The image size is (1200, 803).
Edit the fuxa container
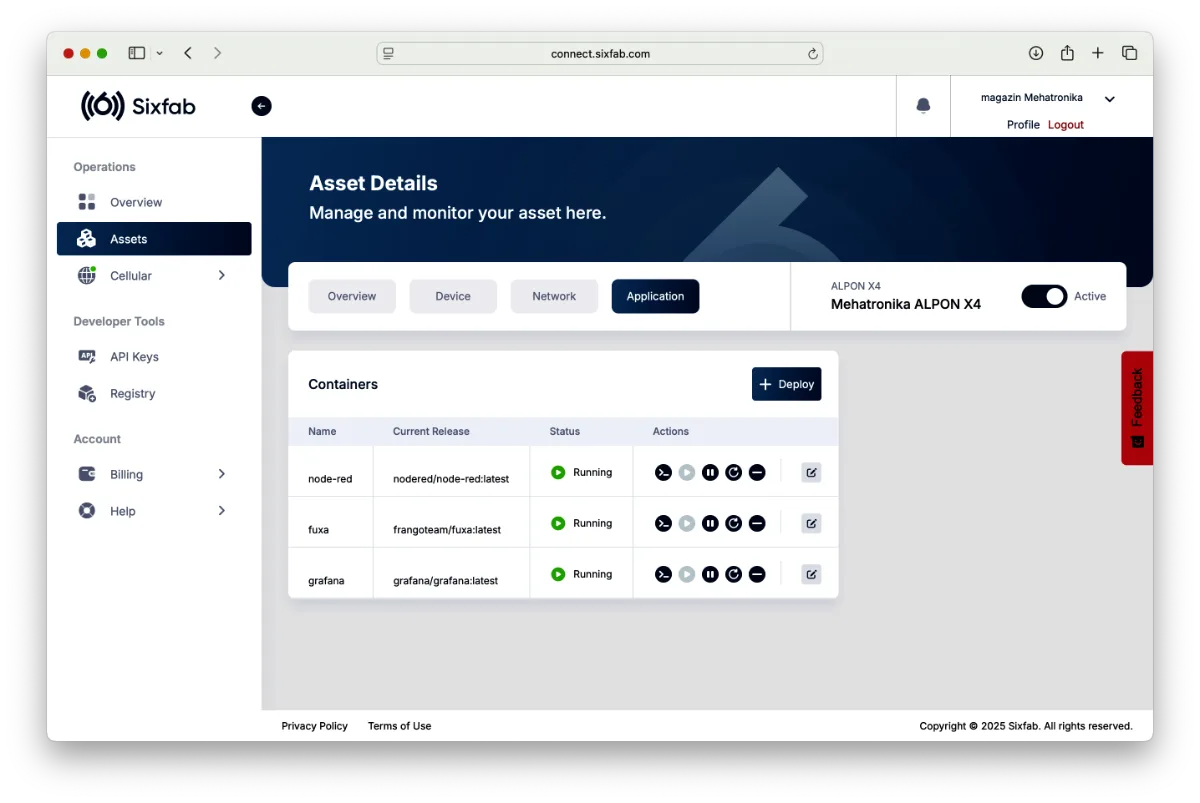coord(811,523)
